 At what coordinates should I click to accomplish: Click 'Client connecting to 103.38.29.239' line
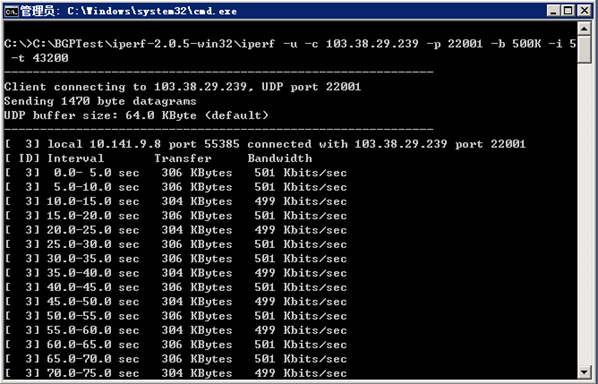point(182,87)
